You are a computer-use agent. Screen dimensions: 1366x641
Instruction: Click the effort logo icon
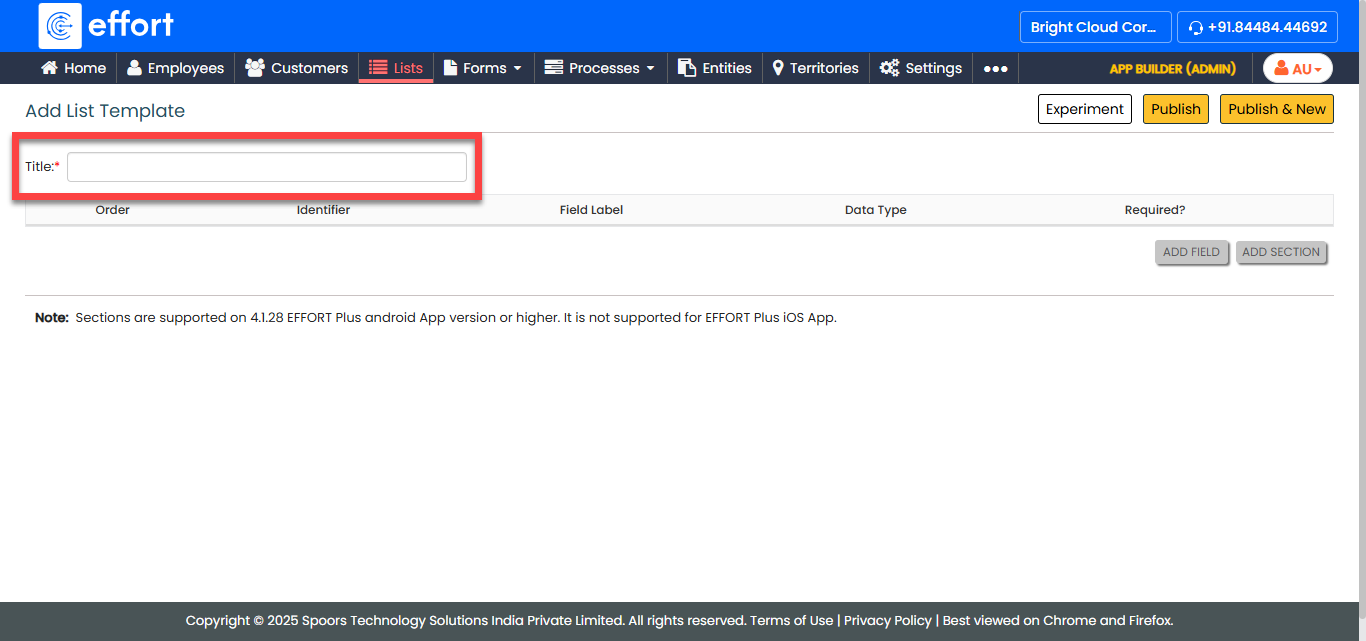coord(60,26)
